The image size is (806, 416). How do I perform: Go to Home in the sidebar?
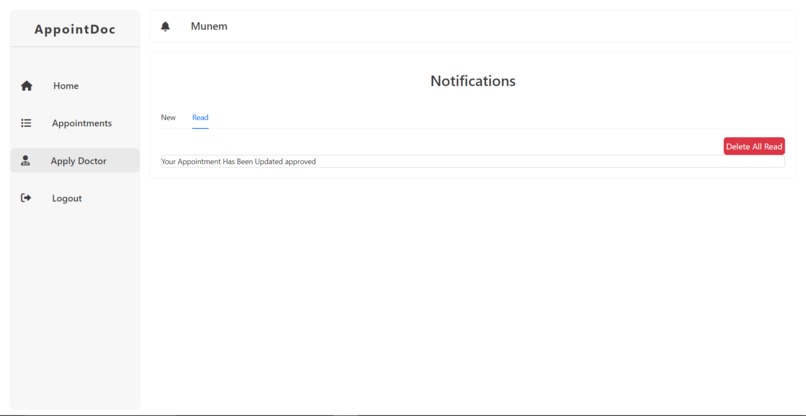tap(66, 86)
